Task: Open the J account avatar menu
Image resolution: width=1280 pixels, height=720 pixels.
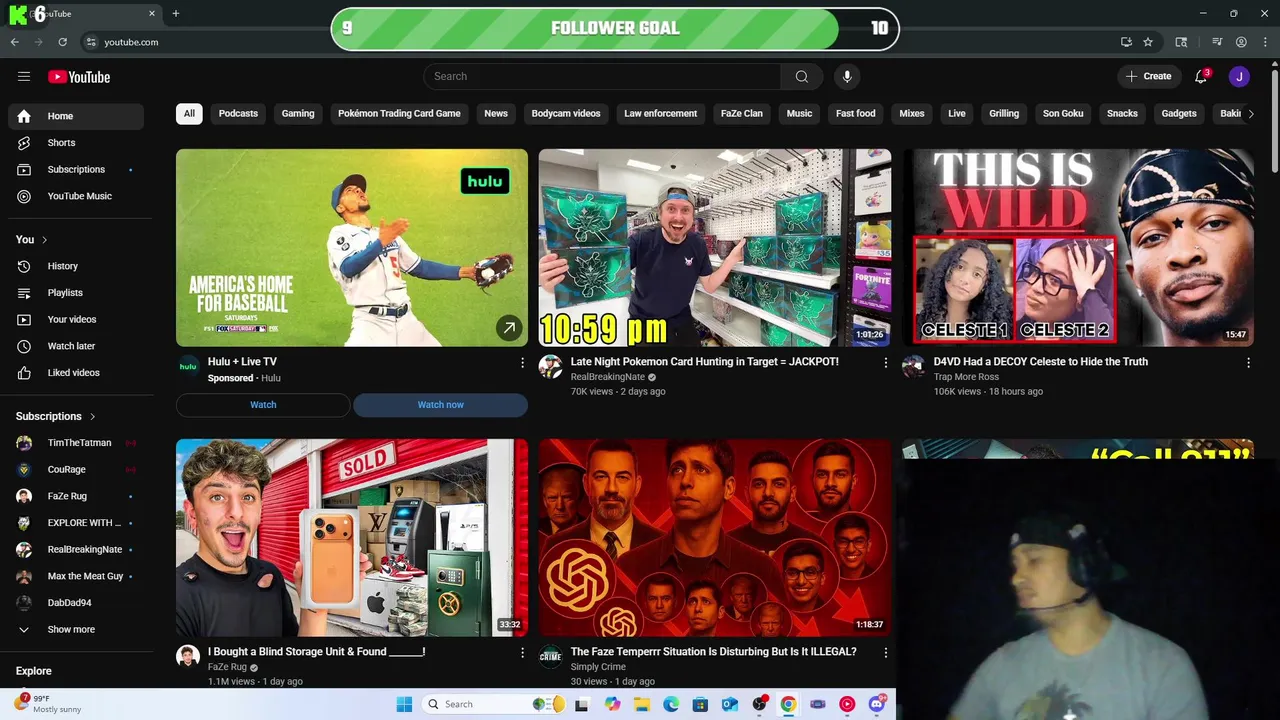Action: (x=1239, y=77)
